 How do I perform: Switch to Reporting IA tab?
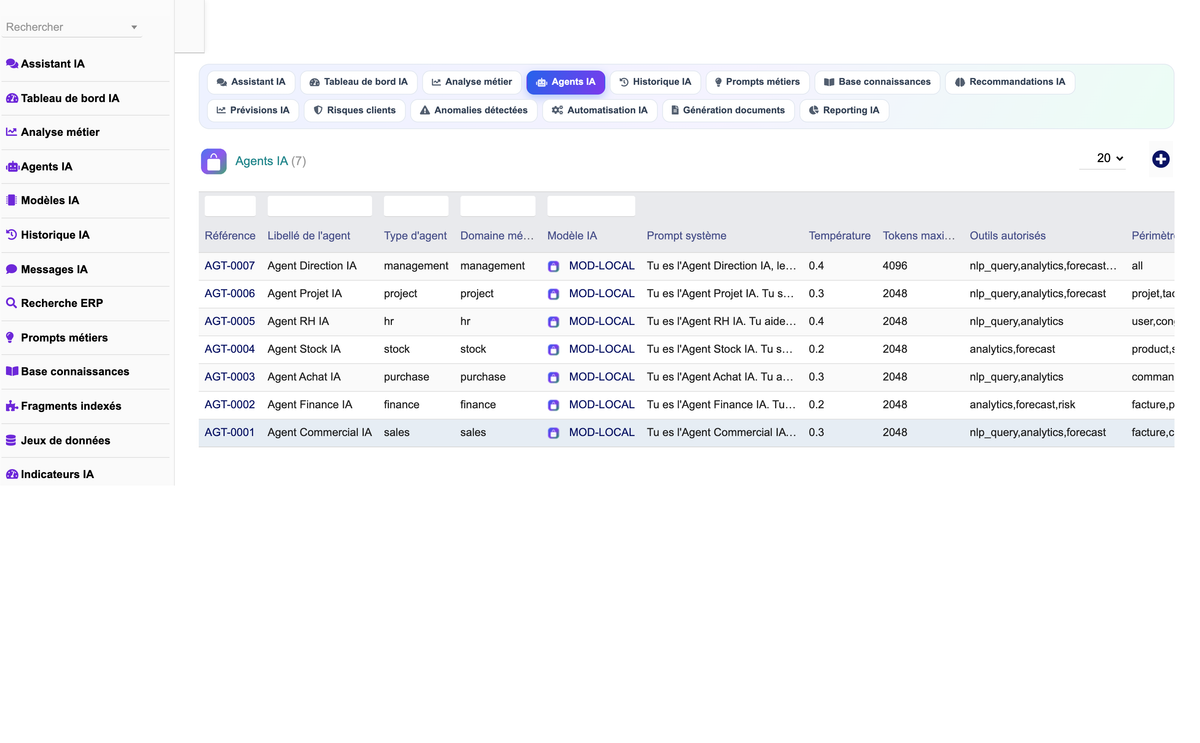tap(844, 110)
